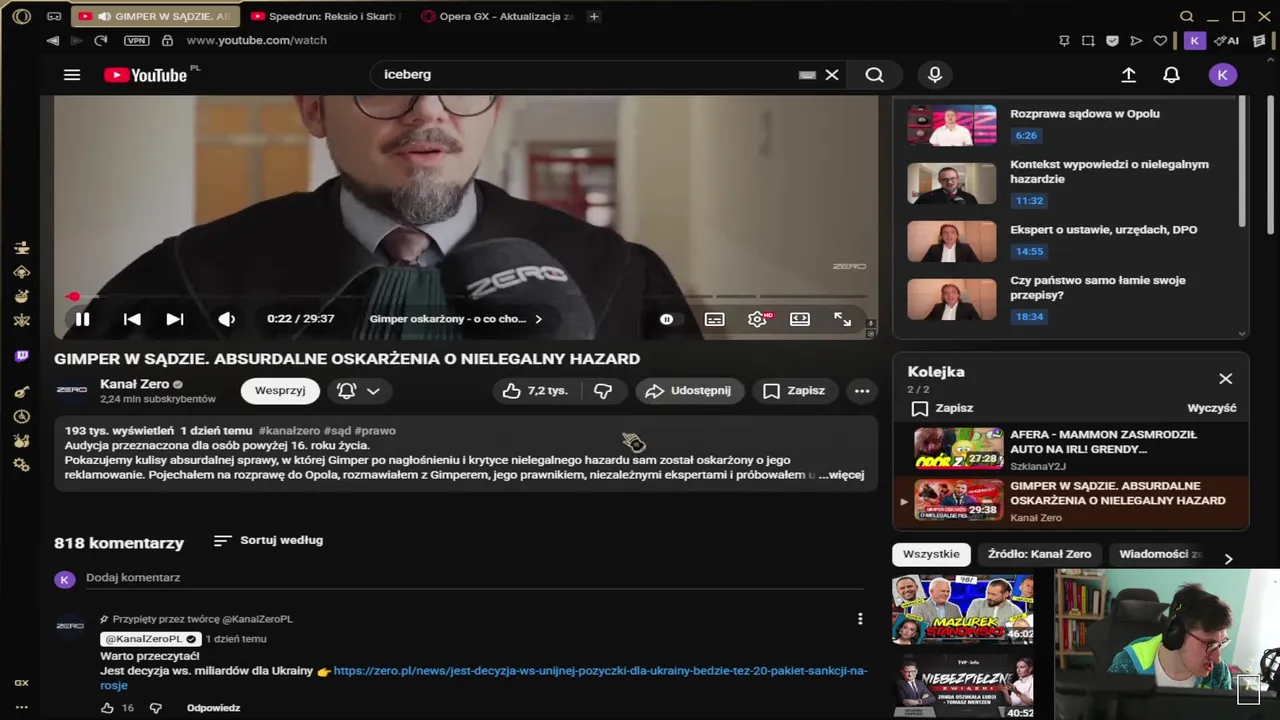Switch to Opera GX - Aktualizacja tab
1280x720 pixels.
click(x=498, y=17)
